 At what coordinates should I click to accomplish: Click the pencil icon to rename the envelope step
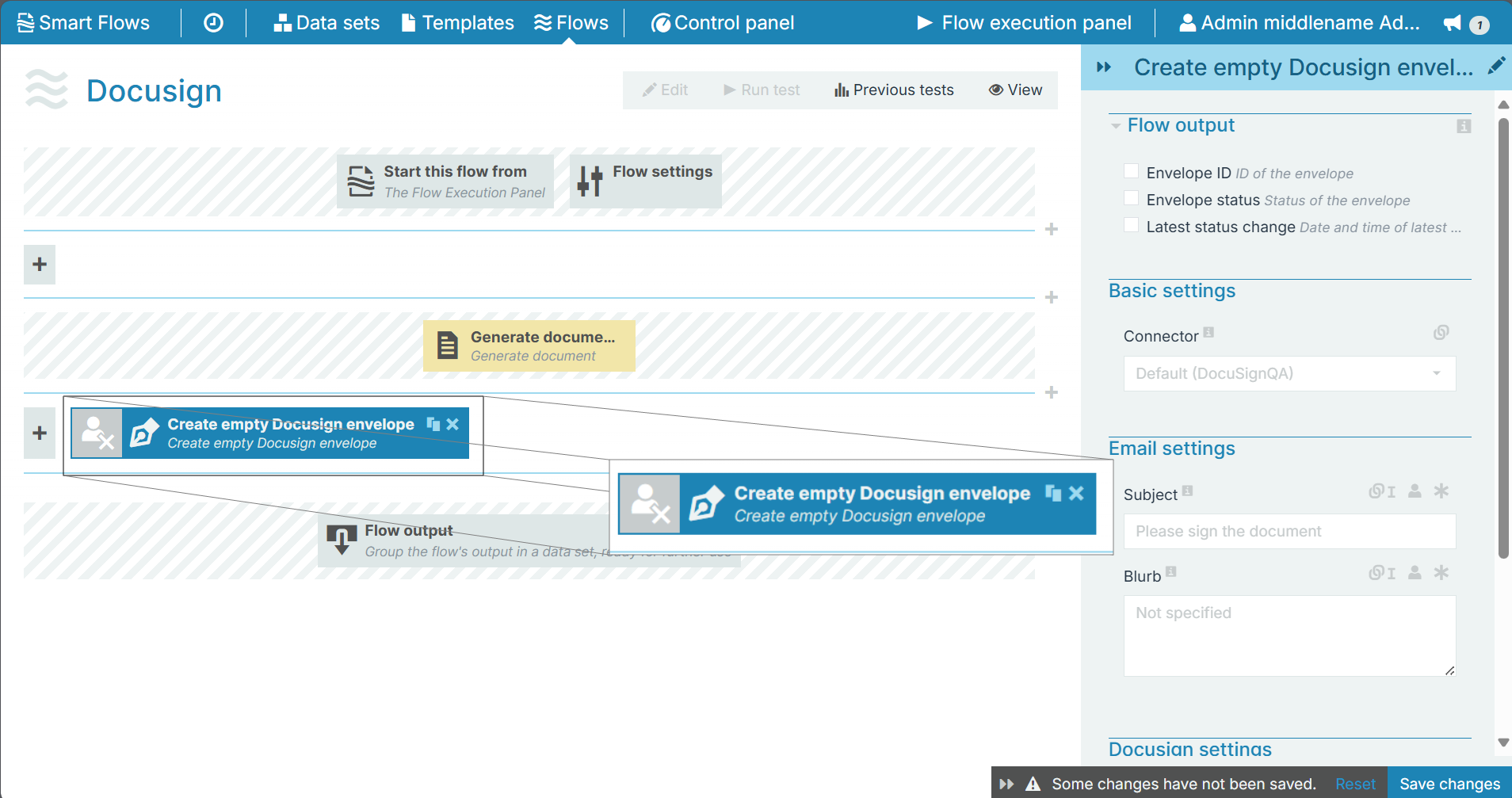point(1497,67)
